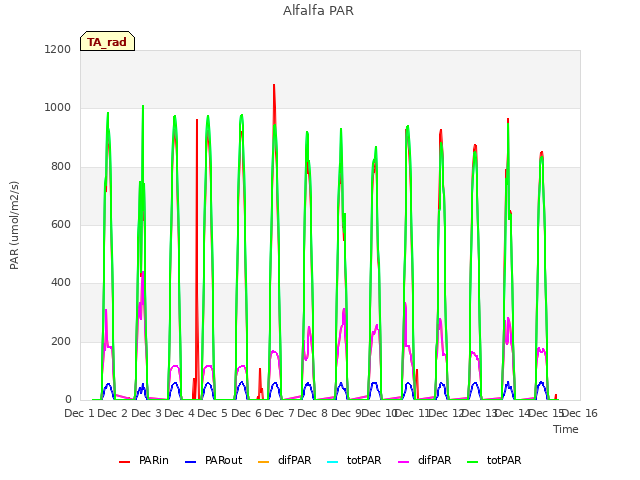Screen dimensions: 640x480
Task: Click the 600 y-axis tick value
Action: click(x=61, y=224)
